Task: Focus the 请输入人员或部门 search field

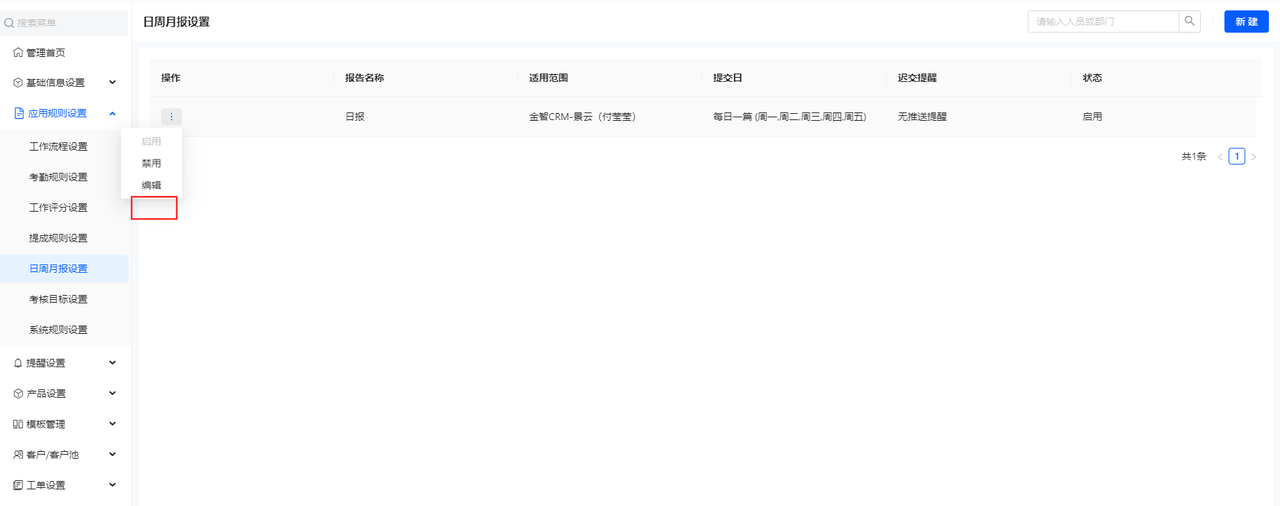Action: [x=1103, y=21]
